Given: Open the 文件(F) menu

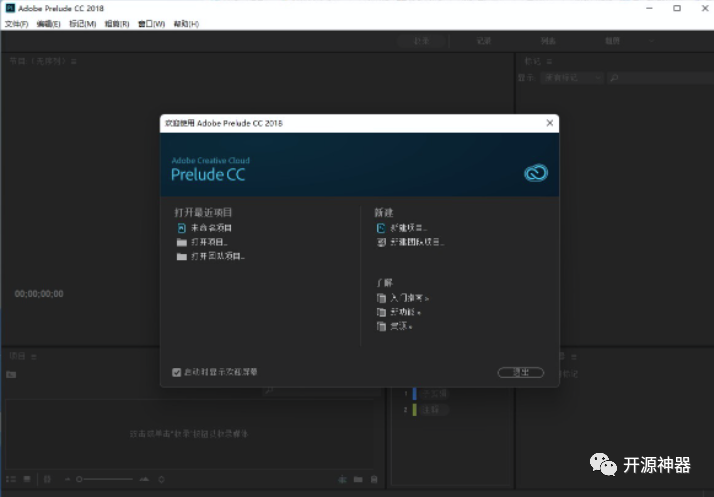Looking at the screenshot, I should (16, 24).
